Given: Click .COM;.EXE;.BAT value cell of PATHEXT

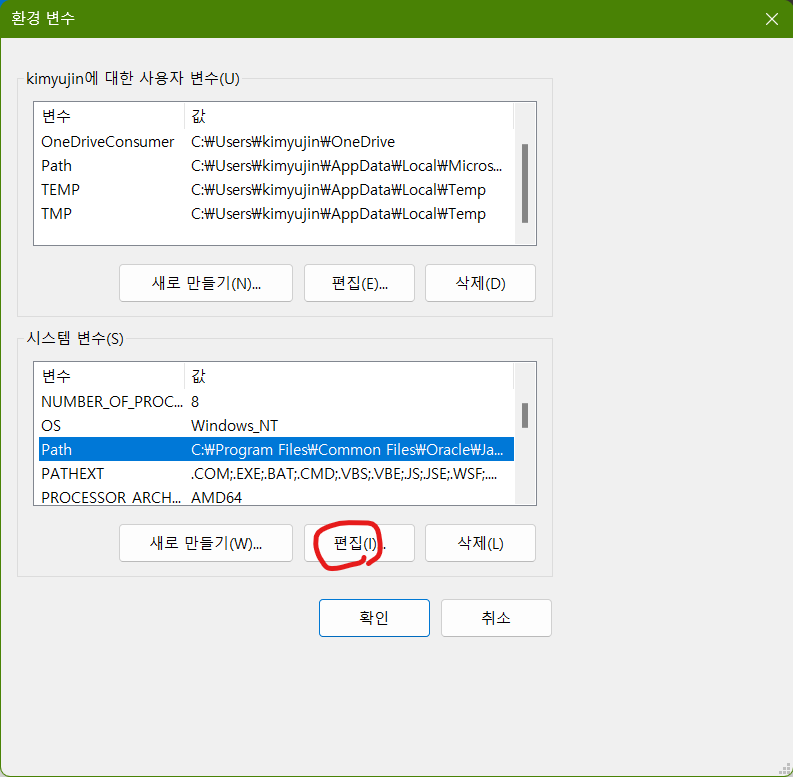Looking at the screenshot, I should tap(344, 473).
